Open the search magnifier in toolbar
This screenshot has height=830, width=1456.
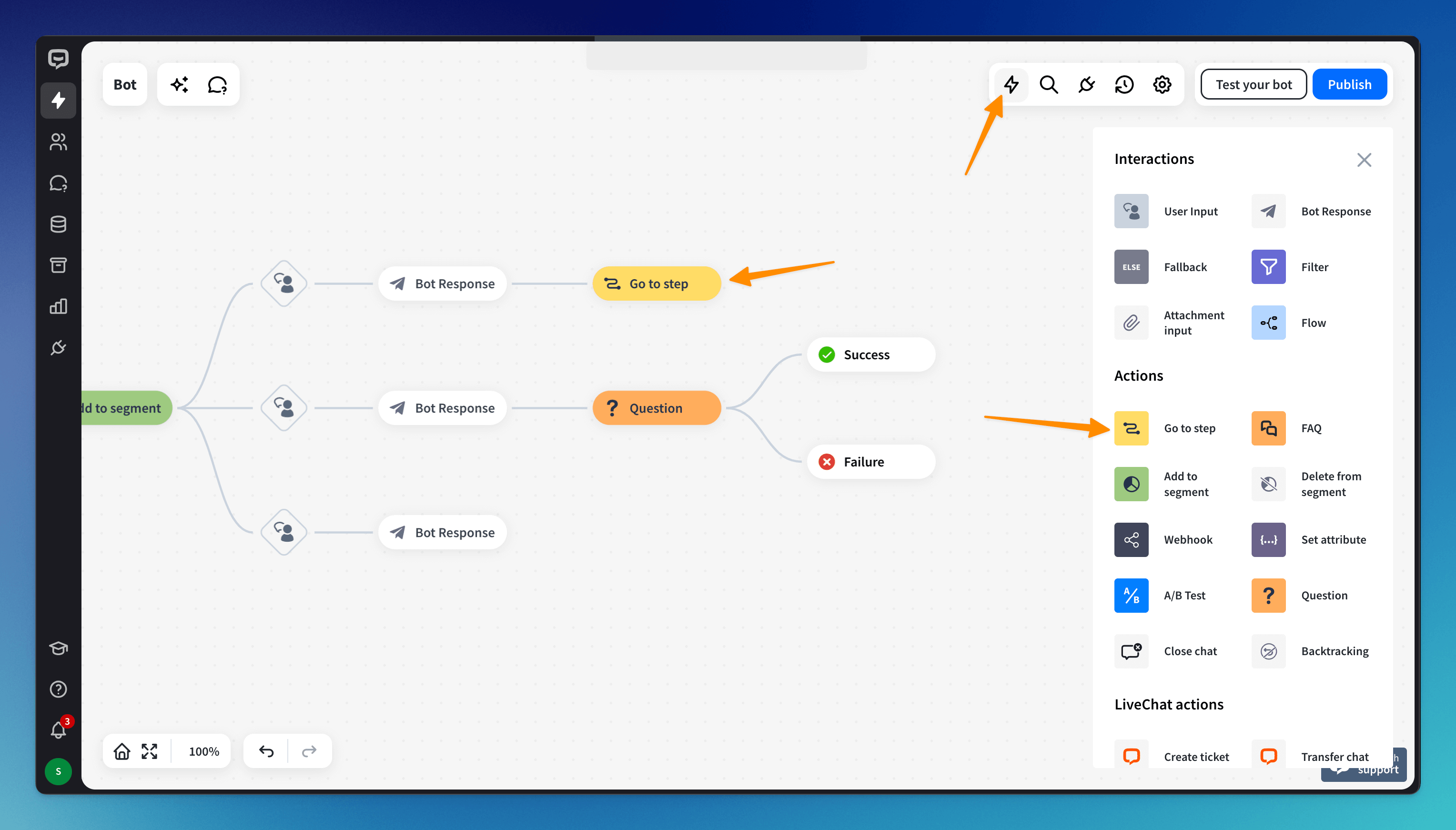click(1049, 85)
